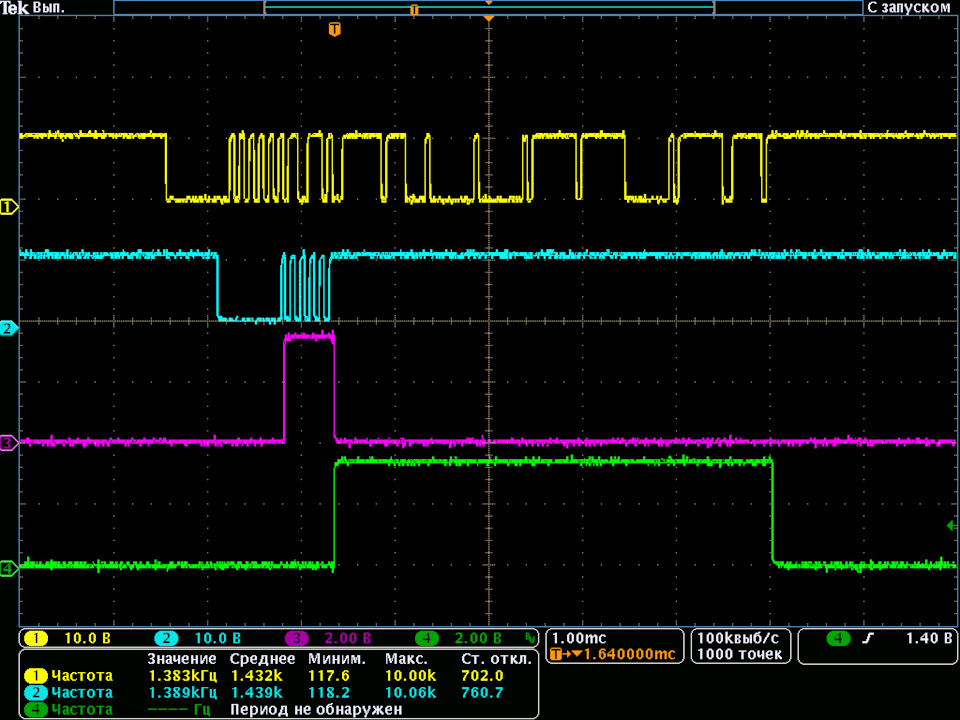Click channel 4 scale 2.00 В
The image size is (960, 720).
pyautogui.click(x=478, y=639)
